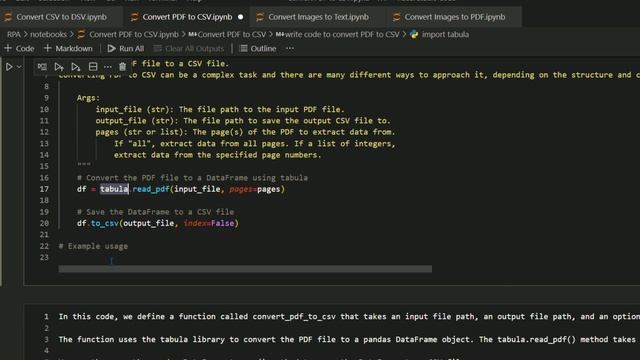Click Jupyter icon on Convert CSV to DSV tab
The width and height of the screenshot is (640, 360).
pos(8,17)
